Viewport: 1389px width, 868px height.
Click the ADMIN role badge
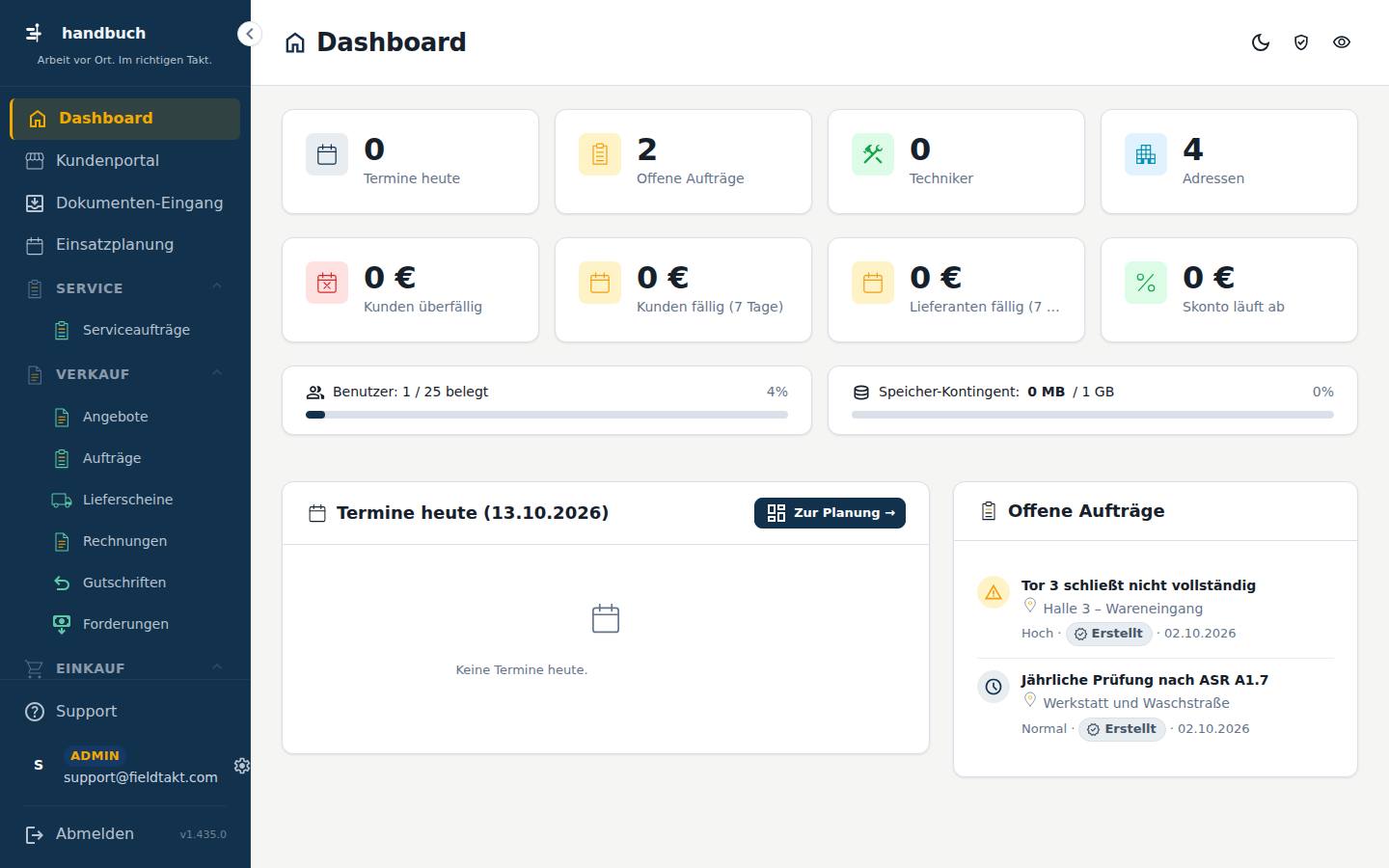pyautogui.click(x=95, y=756)
